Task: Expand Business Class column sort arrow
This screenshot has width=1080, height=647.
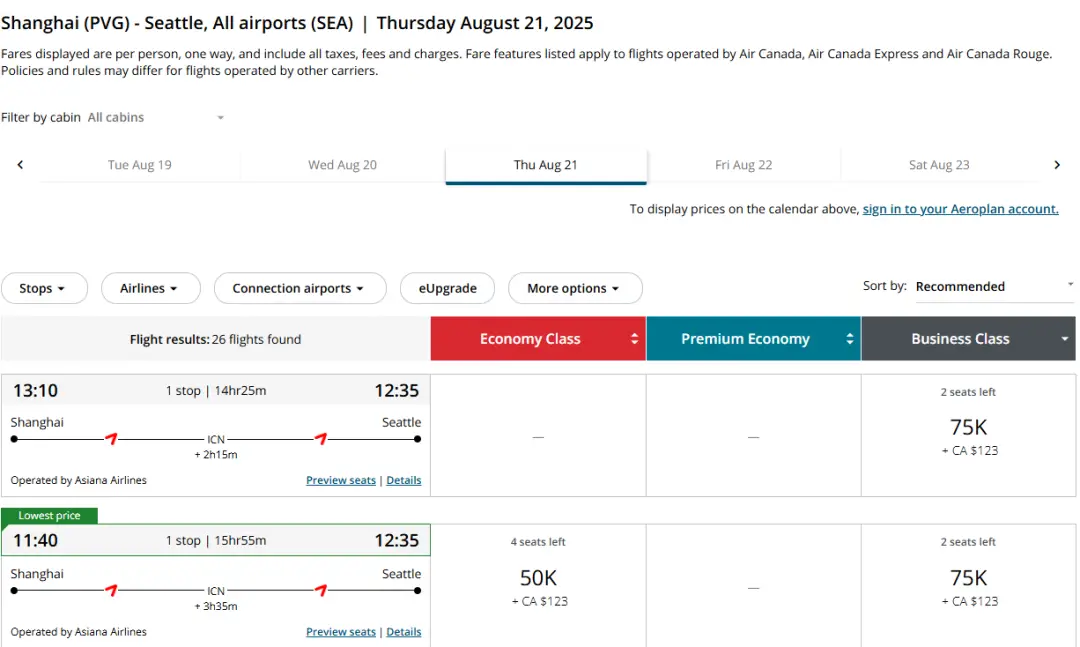Action: click(1065, 339)
